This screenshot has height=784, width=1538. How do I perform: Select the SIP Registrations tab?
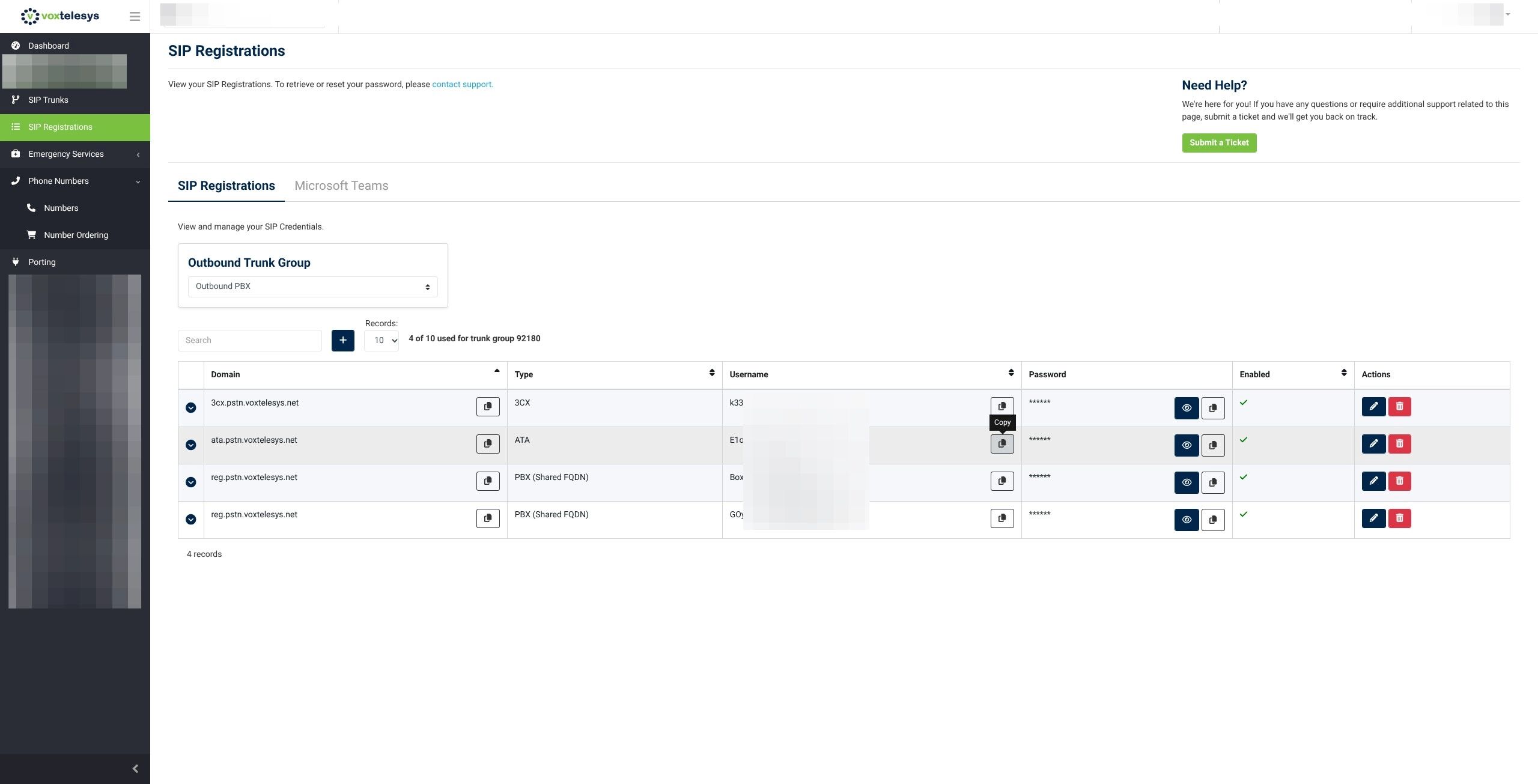coord(226,186)
